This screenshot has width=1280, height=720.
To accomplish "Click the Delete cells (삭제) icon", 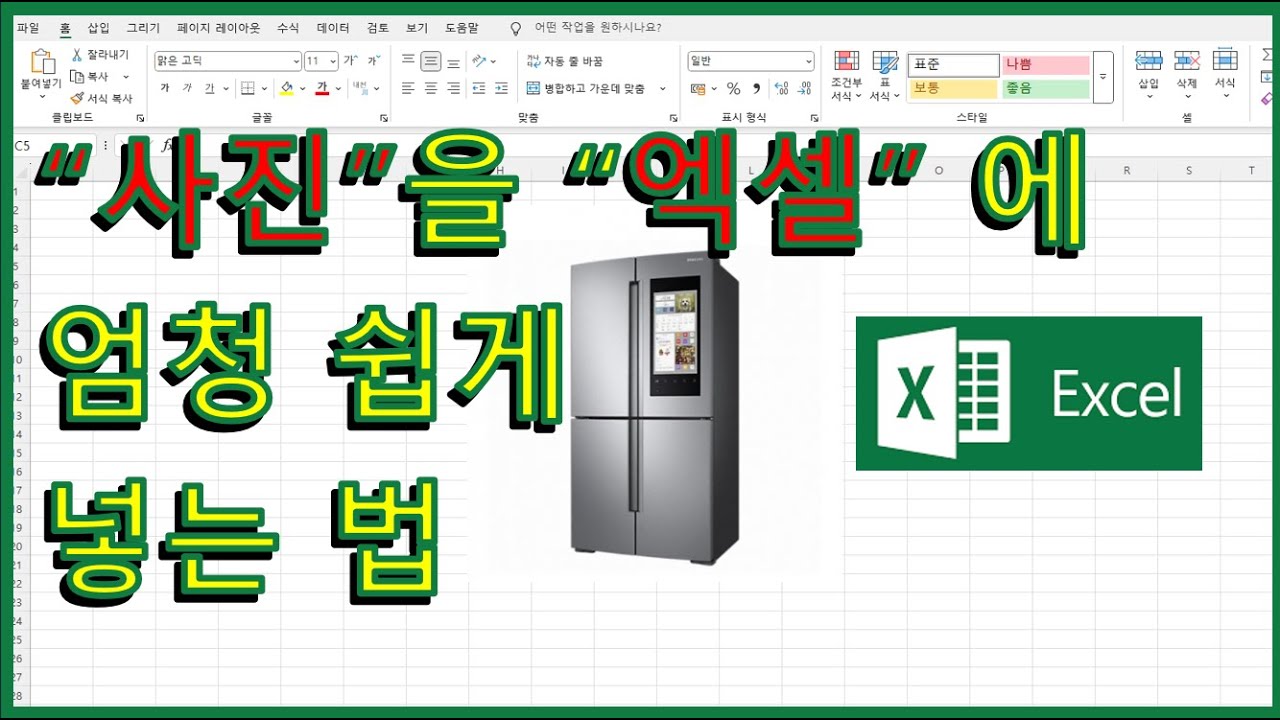I will click(x=1187, y=60).
